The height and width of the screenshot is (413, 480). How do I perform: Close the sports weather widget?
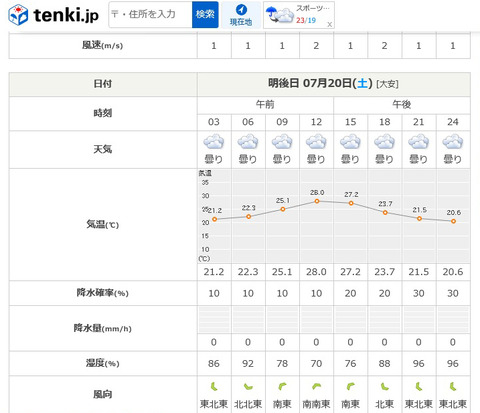[x=329, y=24]
